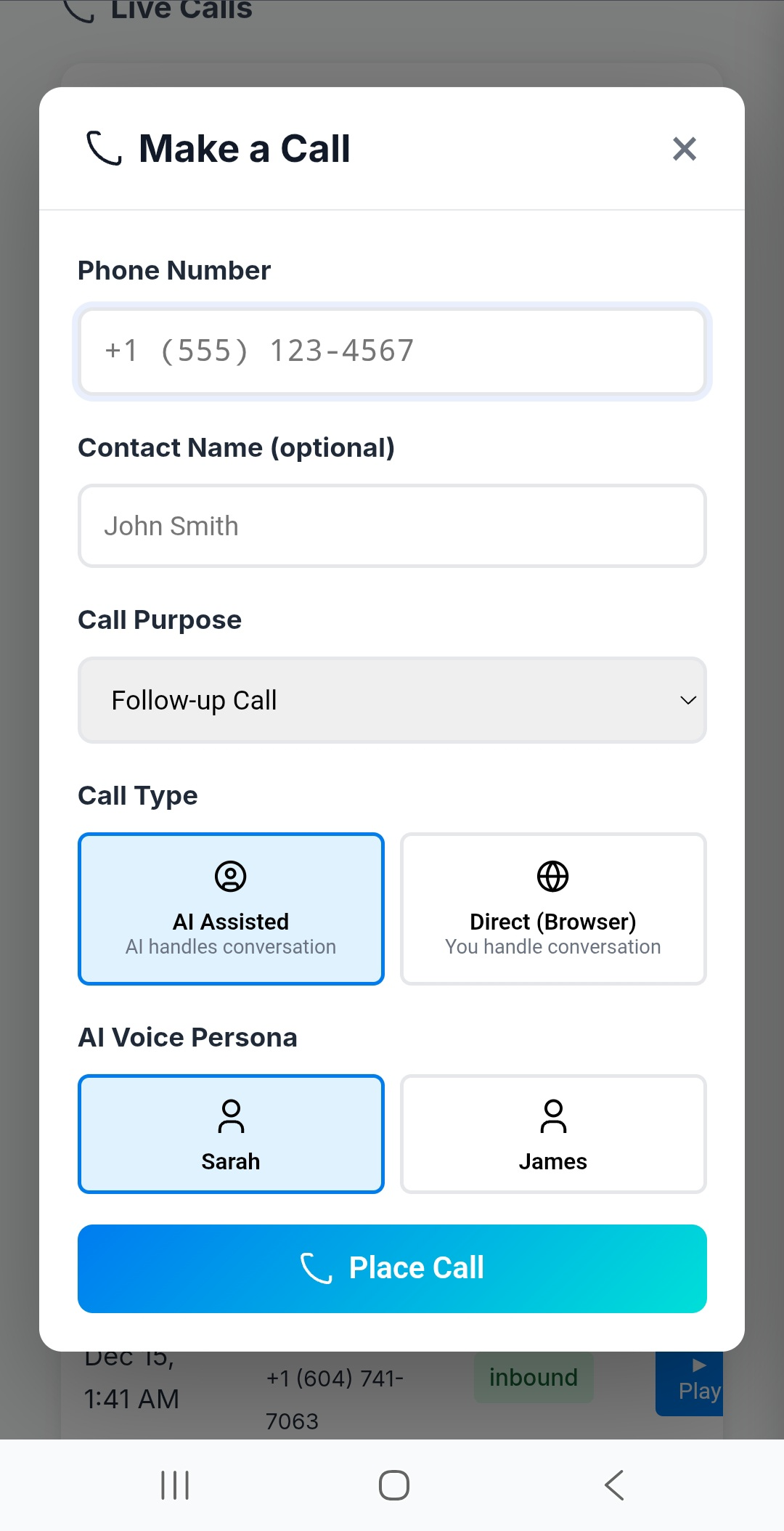Select the Direct (Browser) call type
784x1531 pixels.
coord(552,909)
